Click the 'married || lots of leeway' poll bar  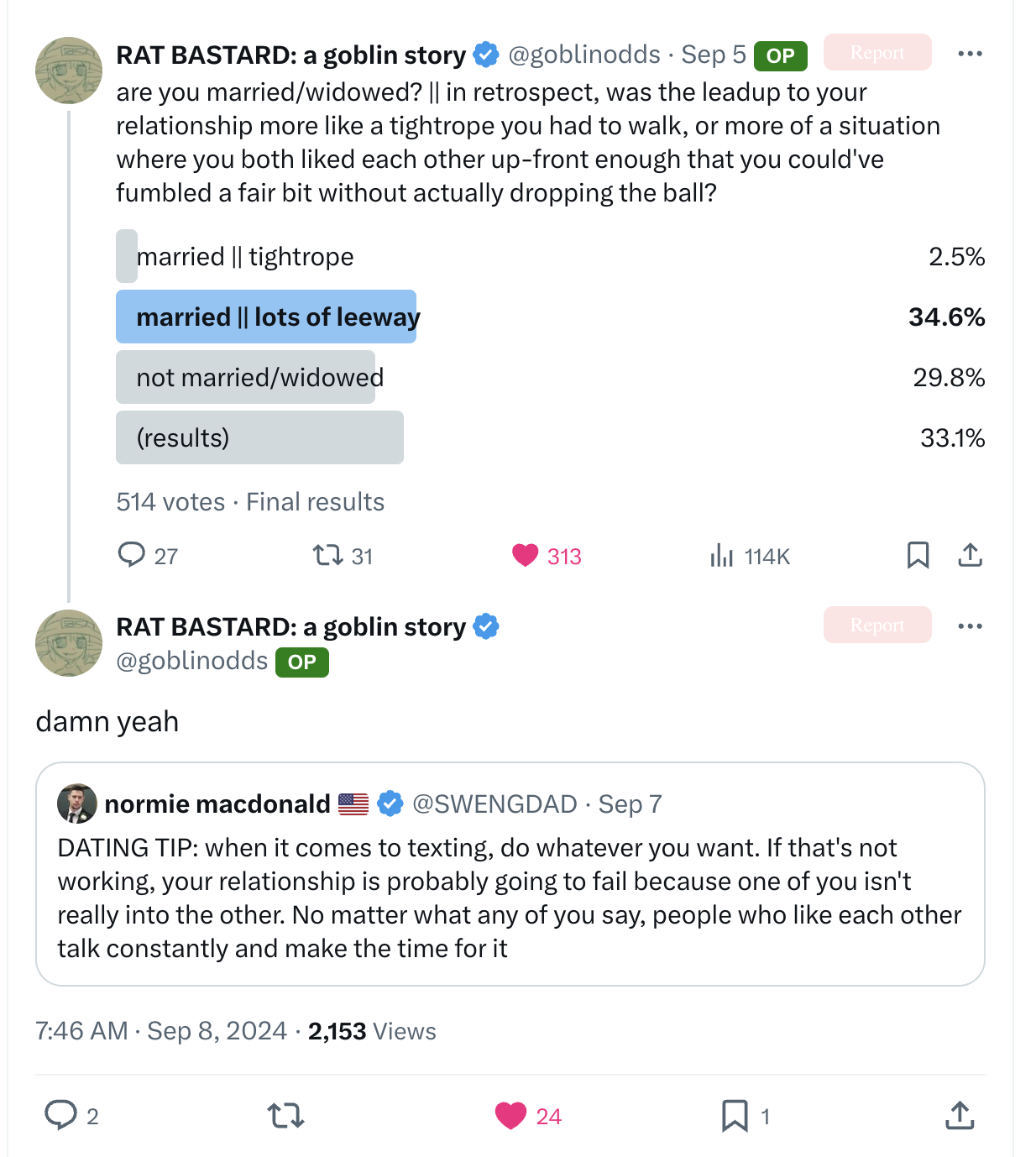pyautogui.click(x=266, y=317)
